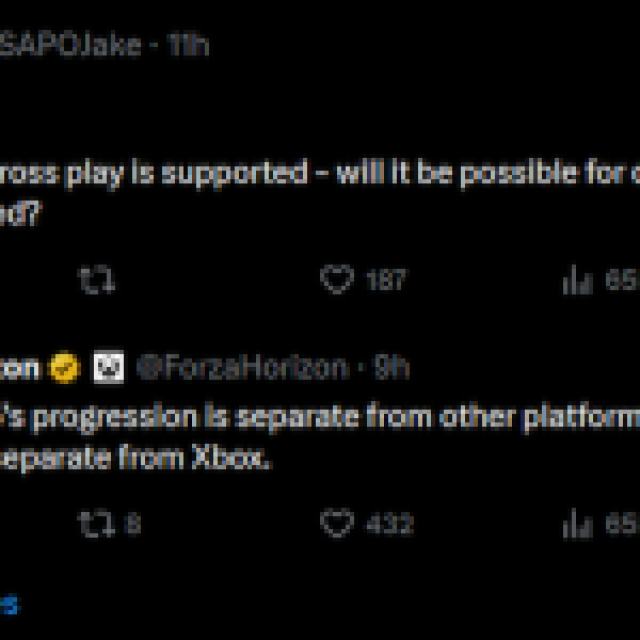
Task: View analytics icon on the ForzaHorizon reply
Action: (x=577, y=523)
